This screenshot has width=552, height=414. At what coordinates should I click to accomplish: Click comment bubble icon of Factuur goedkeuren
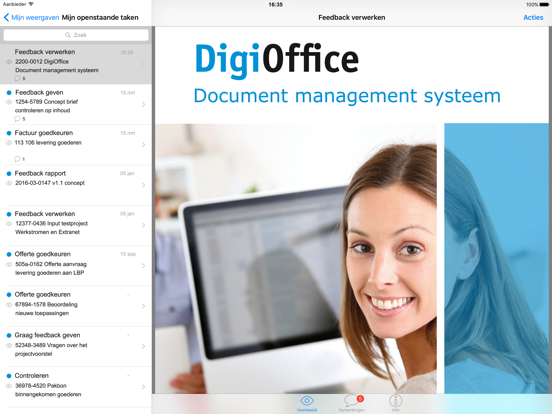coord(17,159)
